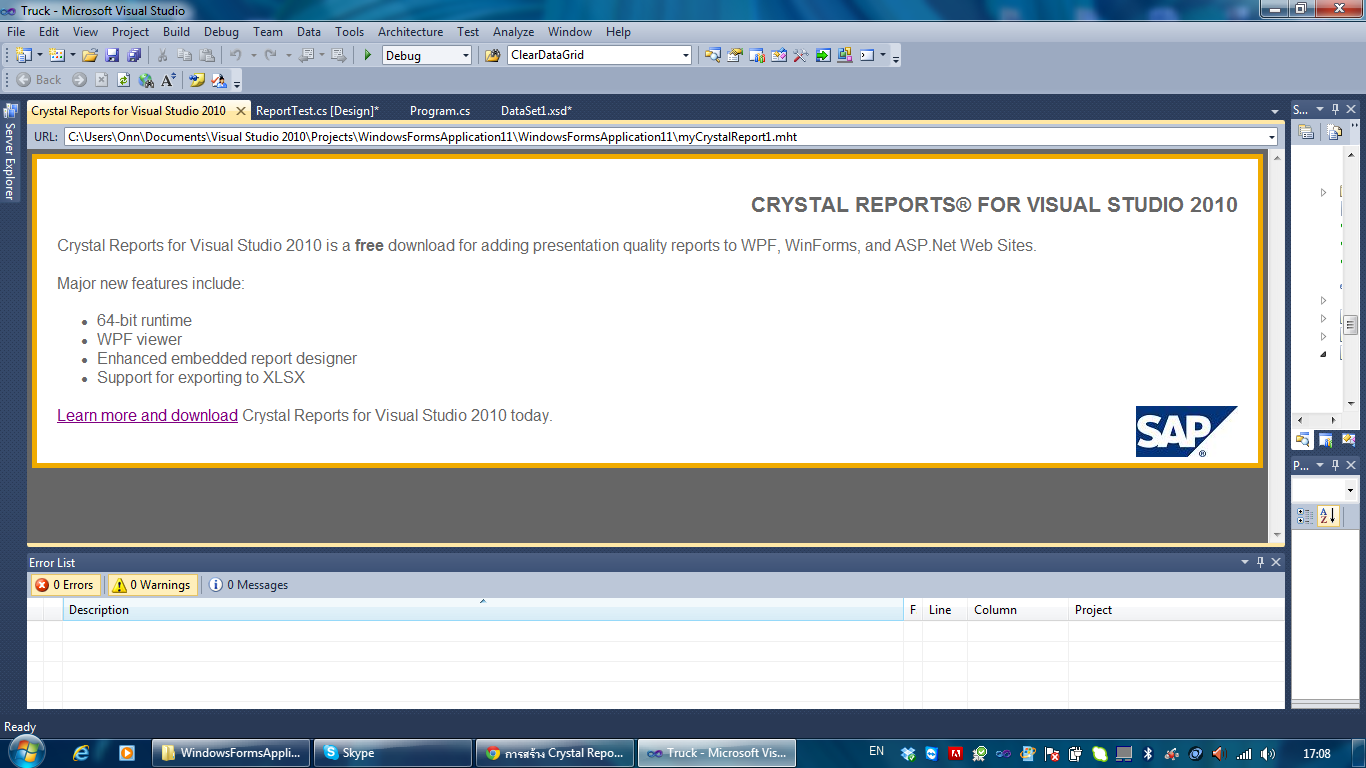Open the Start Page green arrow icon
This screenshot has width=1366, height=768.
823,56
